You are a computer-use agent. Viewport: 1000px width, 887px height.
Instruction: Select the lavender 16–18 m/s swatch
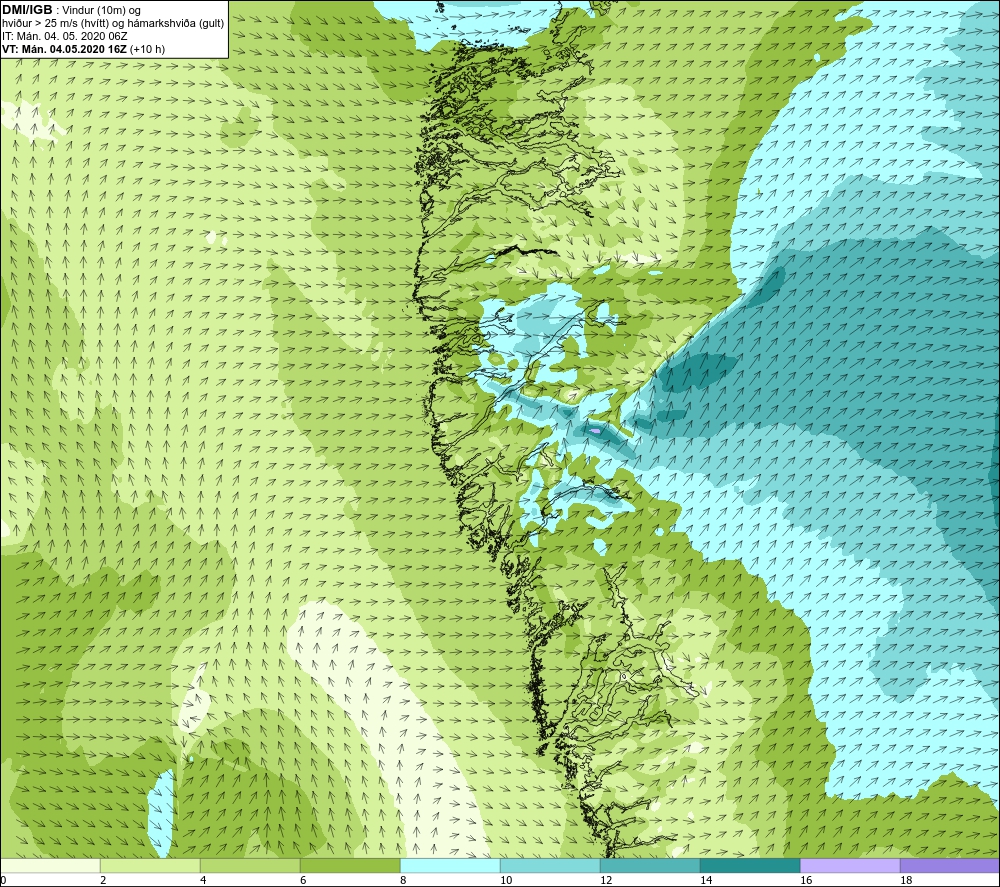(850, 865)
